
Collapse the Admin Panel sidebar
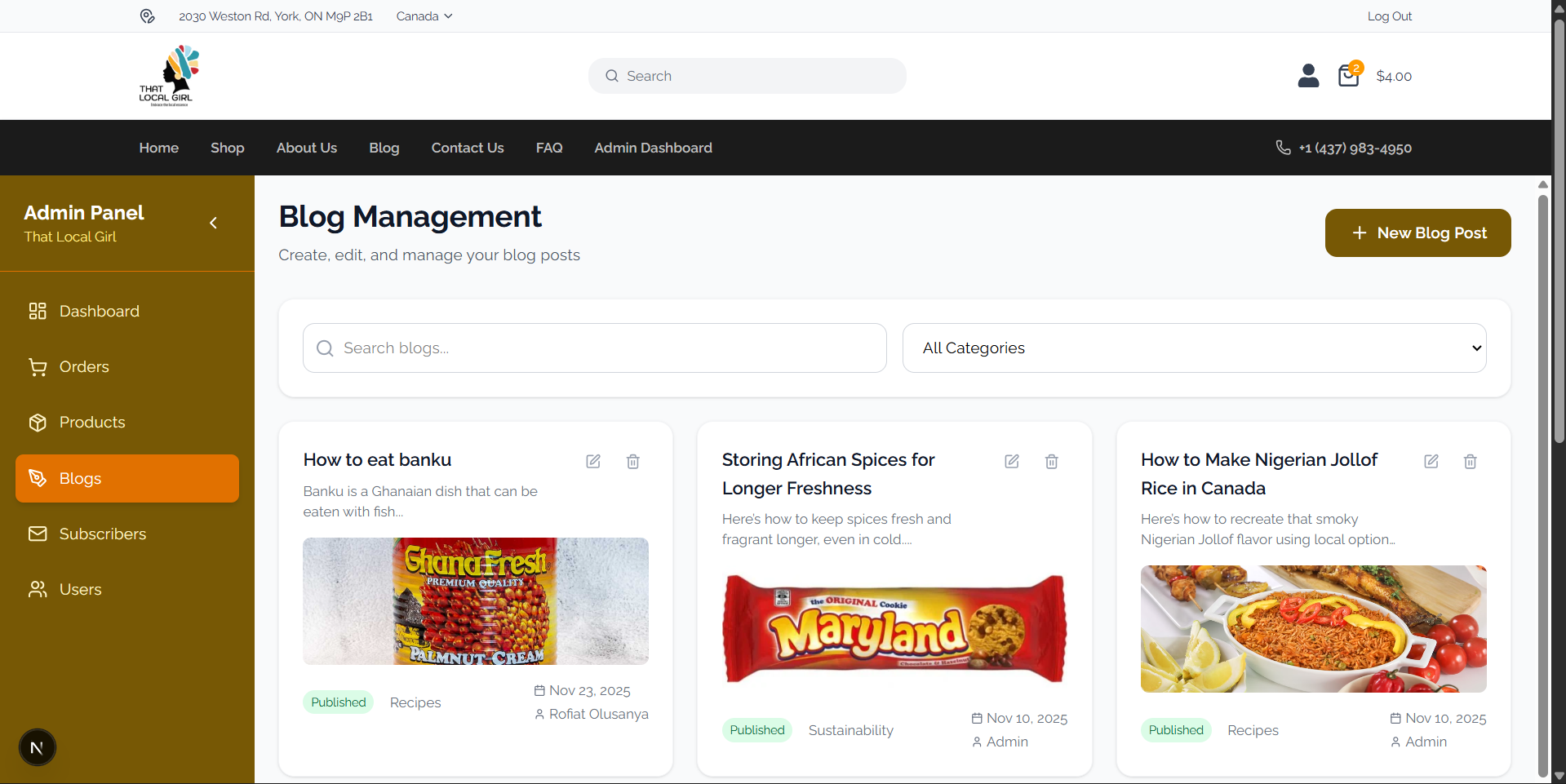tap(214, 223)
